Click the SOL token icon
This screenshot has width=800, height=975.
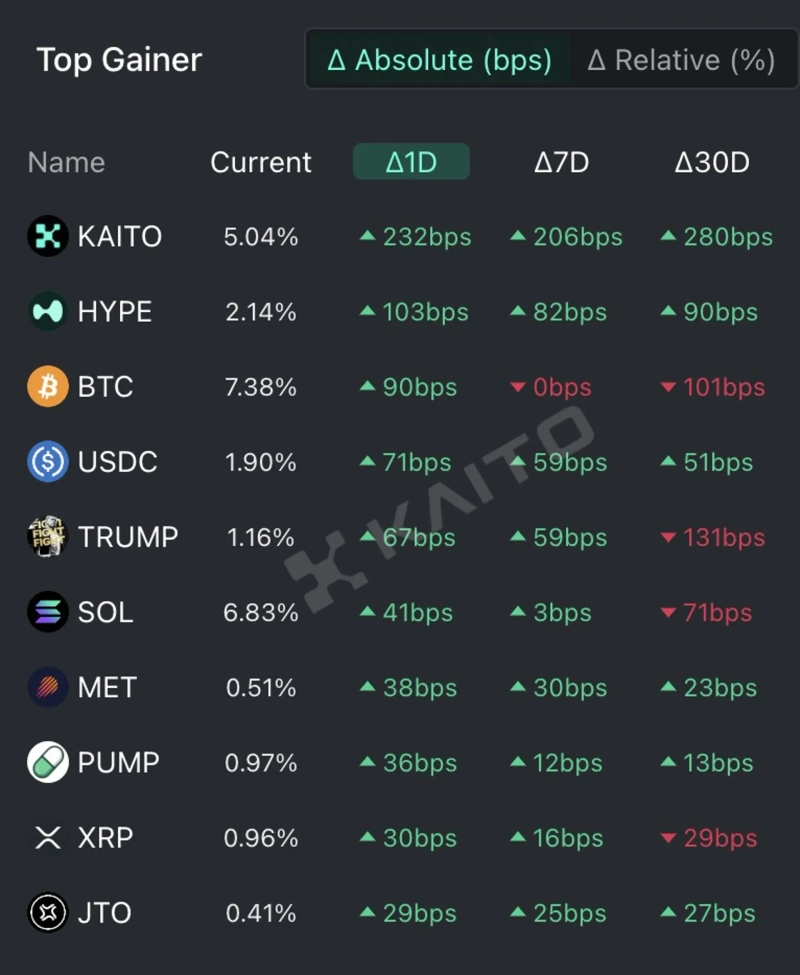(47, 612)
